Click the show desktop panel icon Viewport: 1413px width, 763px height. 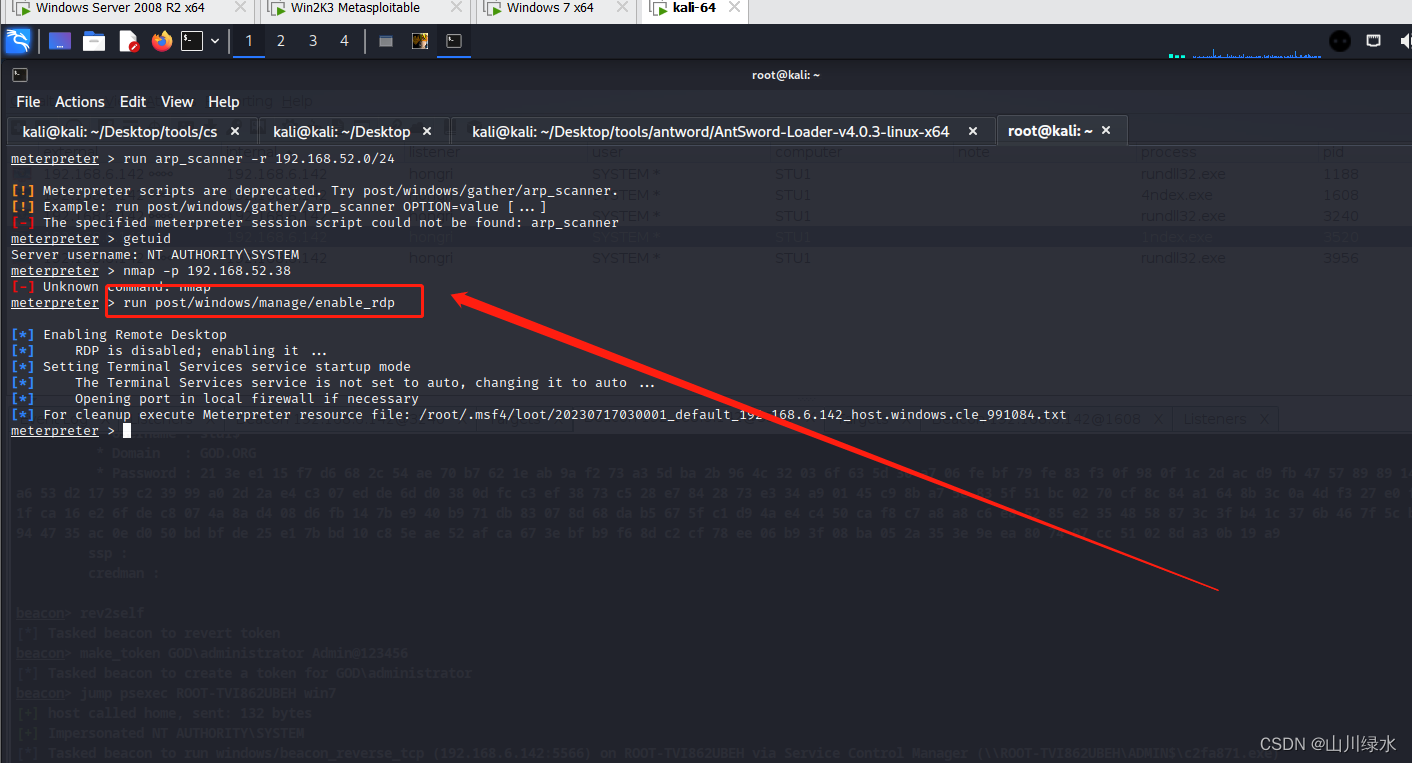(x=60, y=41)
